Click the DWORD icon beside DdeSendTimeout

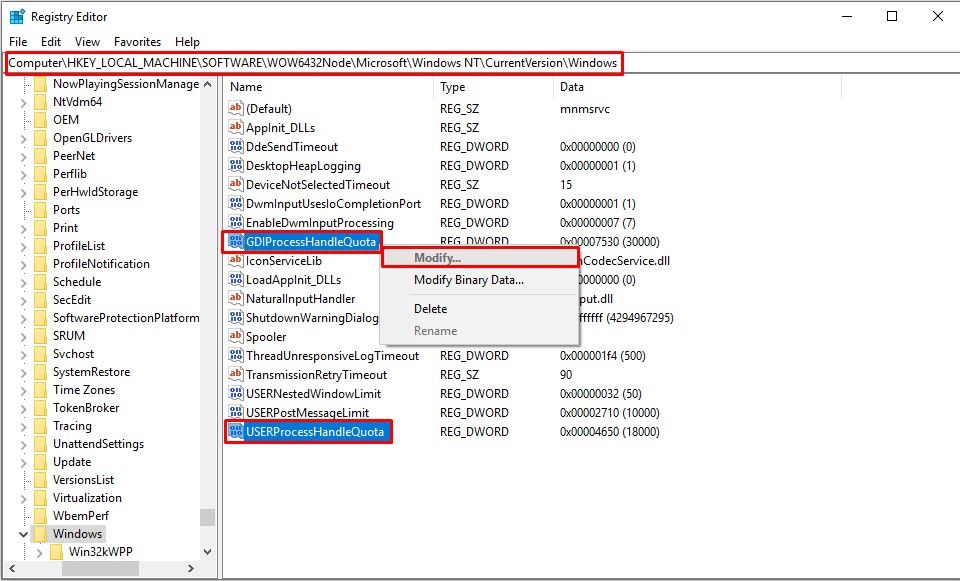pos(236,146)
